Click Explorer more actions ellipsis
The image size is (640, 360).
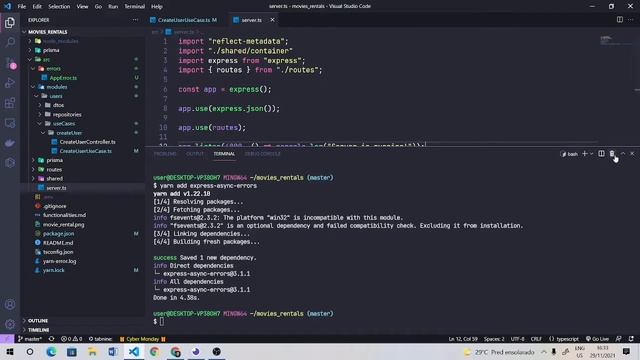[x=135, y=20]
